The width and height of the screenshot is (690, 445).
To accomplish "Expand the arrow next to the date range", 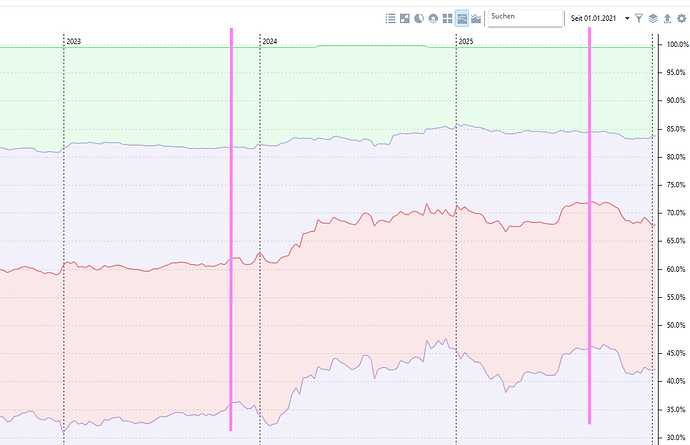I will coord(627,18).
